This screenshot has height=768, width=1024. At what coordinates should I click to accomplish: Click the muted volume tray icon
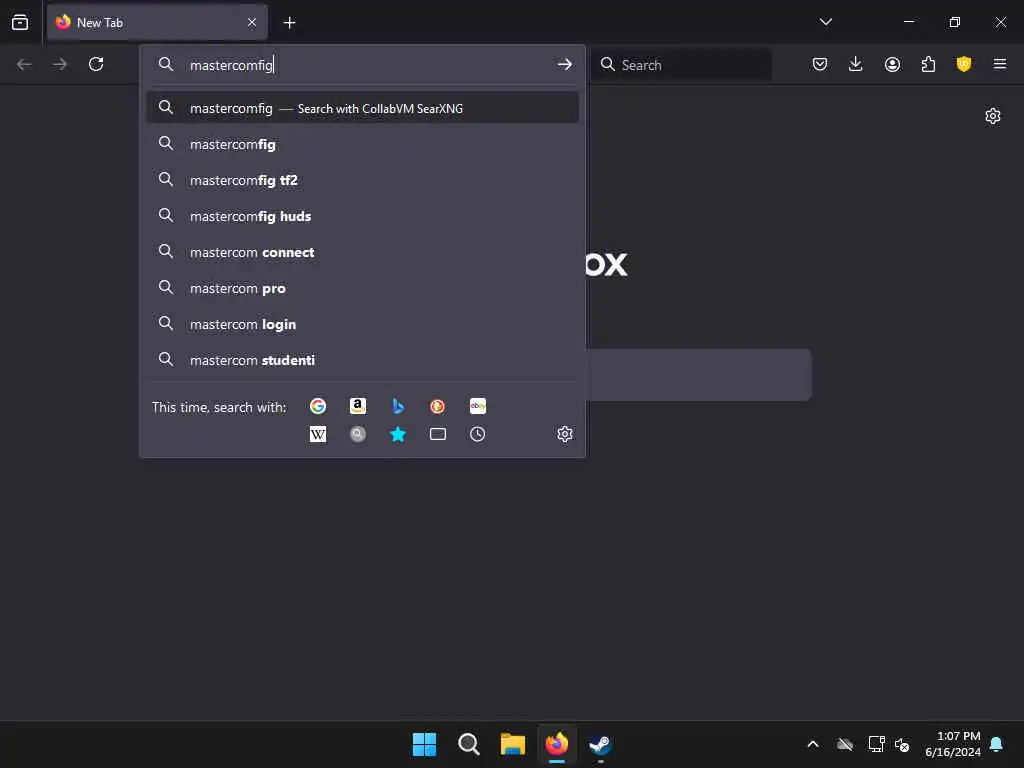(x=902, y=744)
